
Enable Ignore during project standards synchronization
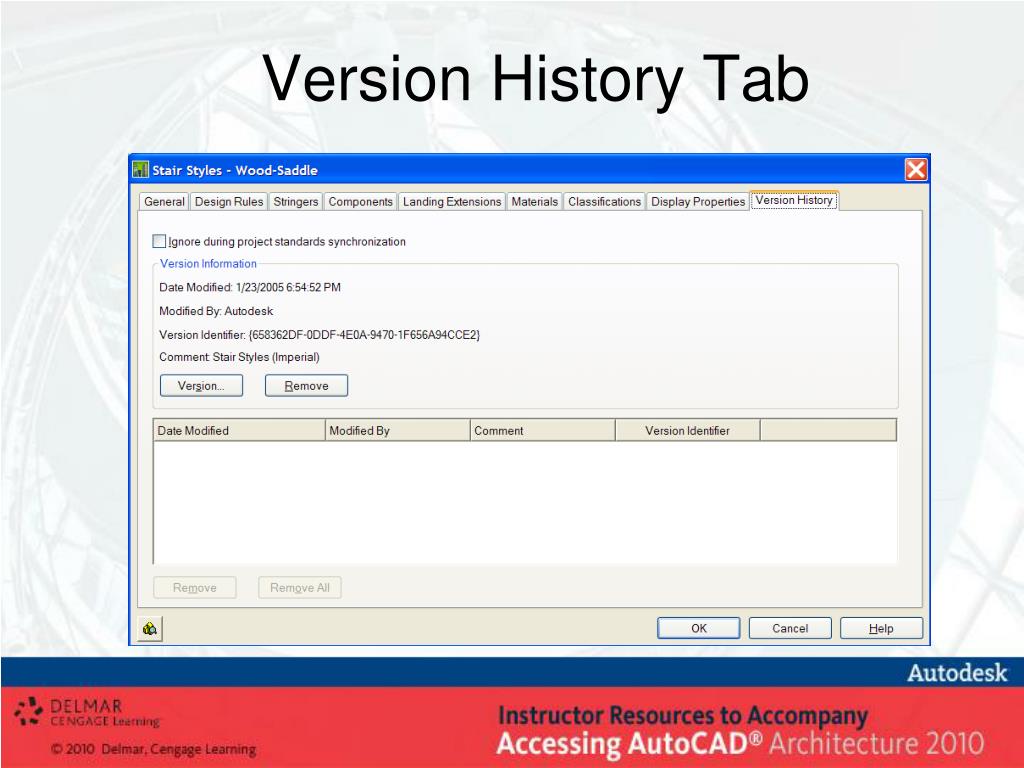[x=159, y=241]
